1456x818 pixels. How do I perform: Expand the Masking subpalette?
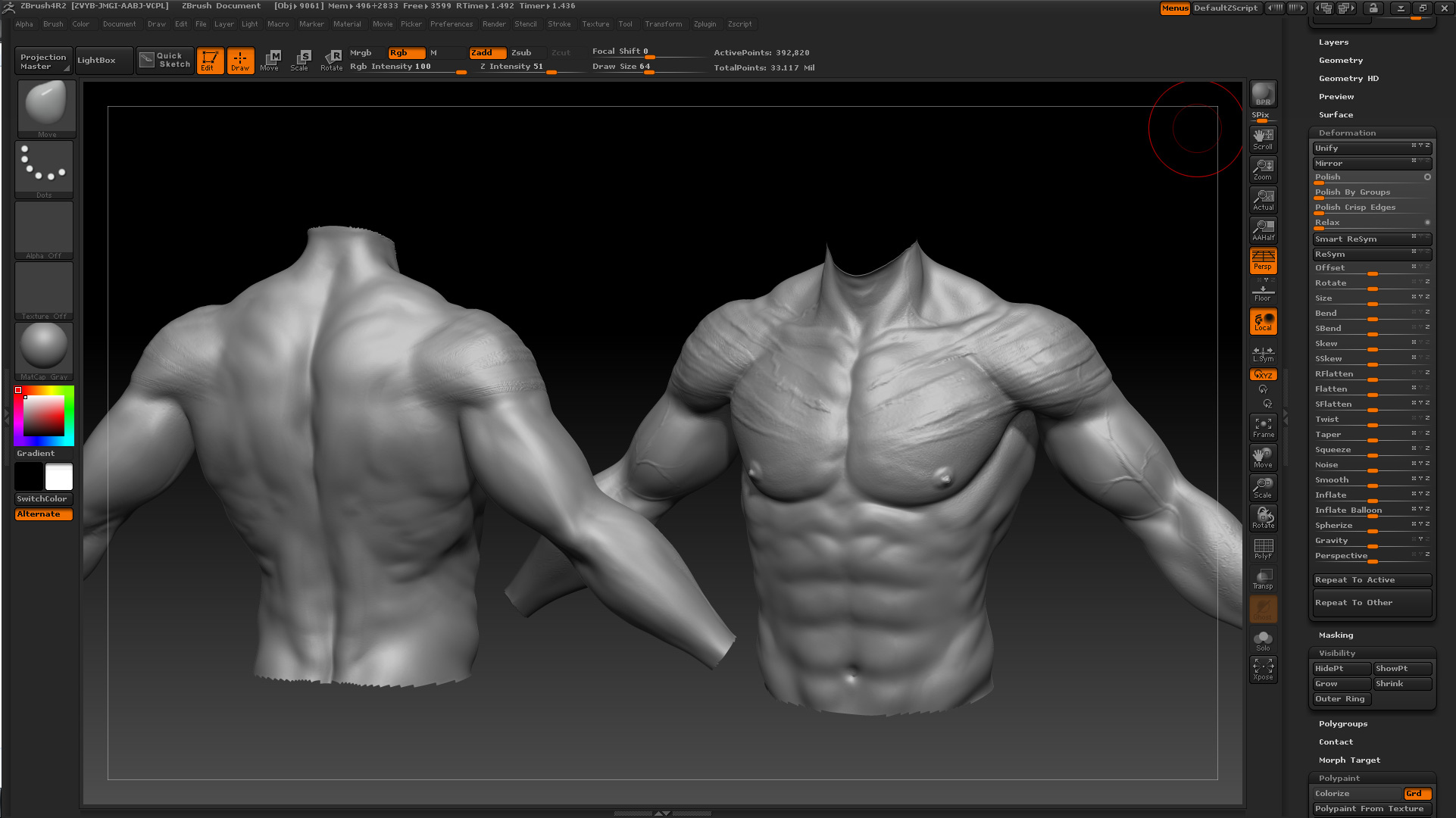[1336, 635]
